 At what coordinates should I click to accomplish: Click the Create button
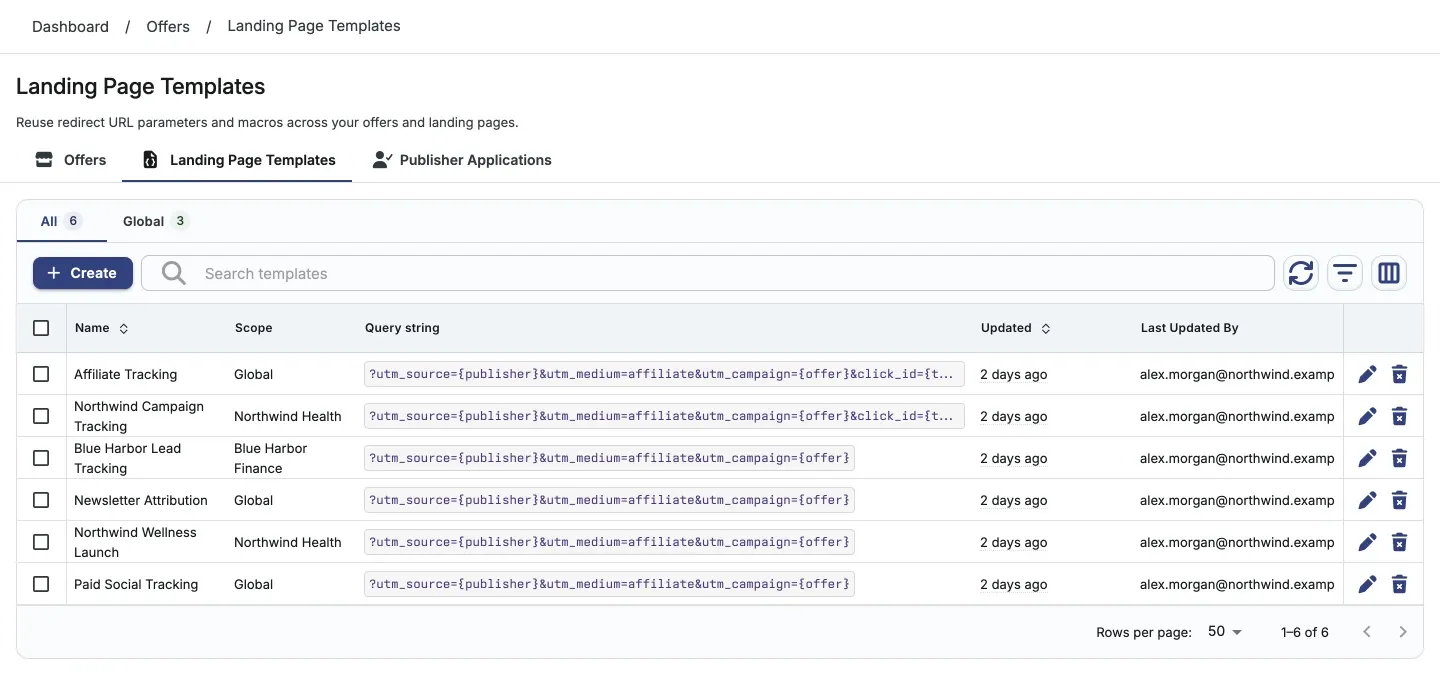83,273
